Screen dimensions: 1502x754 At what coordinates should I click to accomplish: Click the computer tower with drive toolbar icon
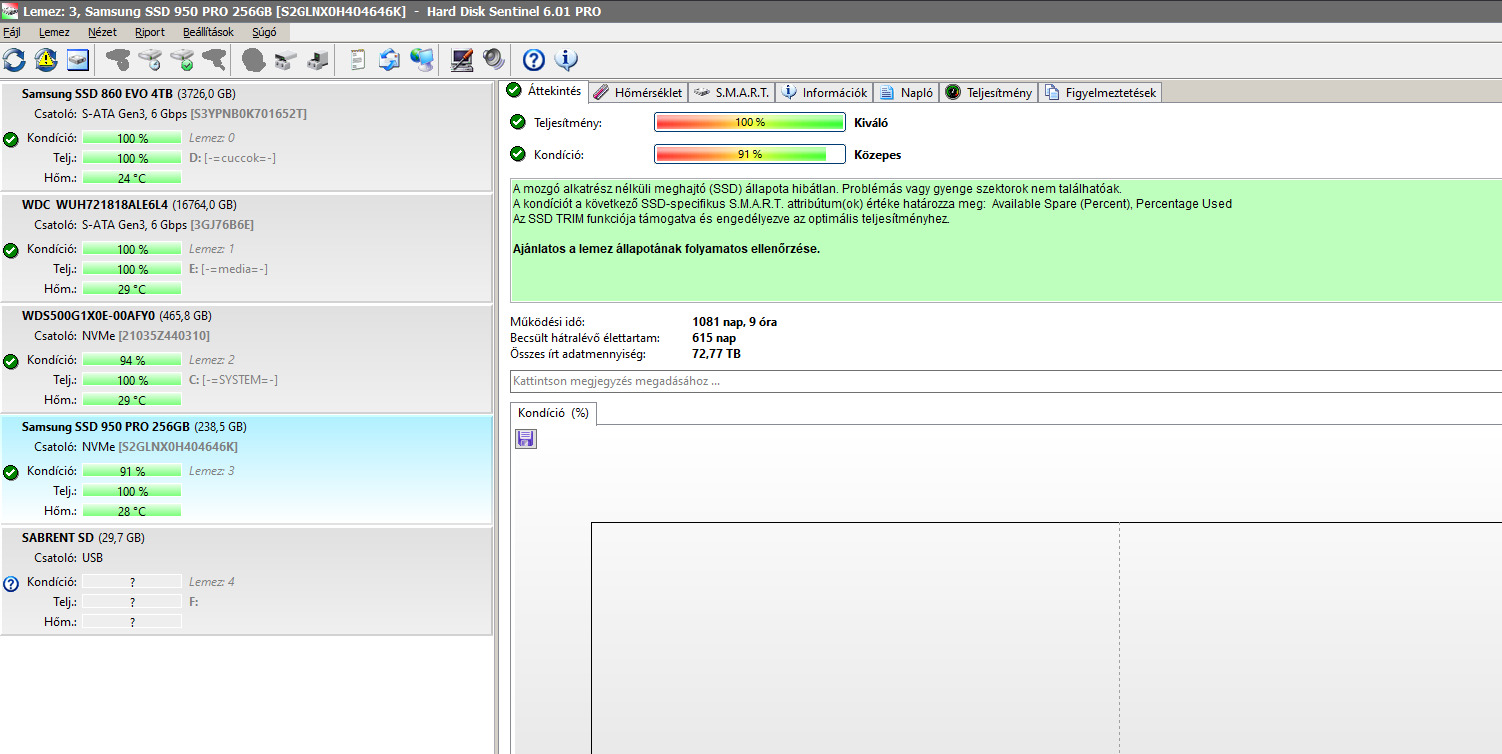tap(318, 60)
